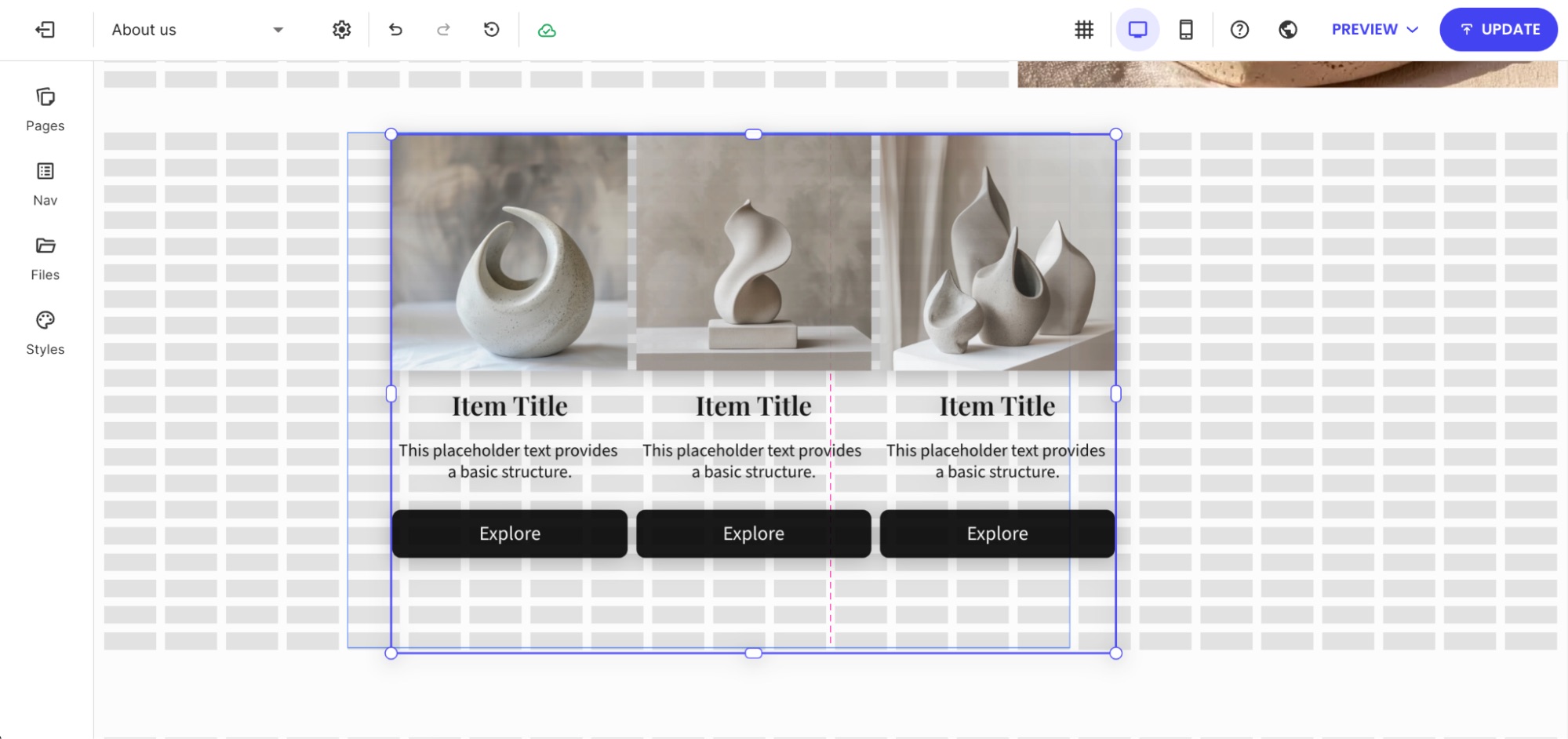Select the middle card's placeholder description text
The height and width of the screenshot is (739, 1568).
752,461
